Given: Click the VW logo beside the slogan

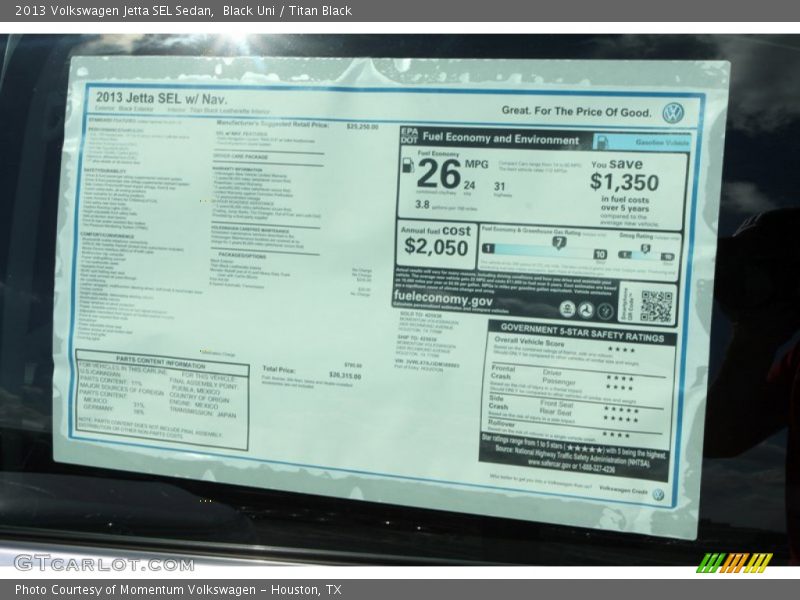Looking at the screenshot, I should (673, 113).
